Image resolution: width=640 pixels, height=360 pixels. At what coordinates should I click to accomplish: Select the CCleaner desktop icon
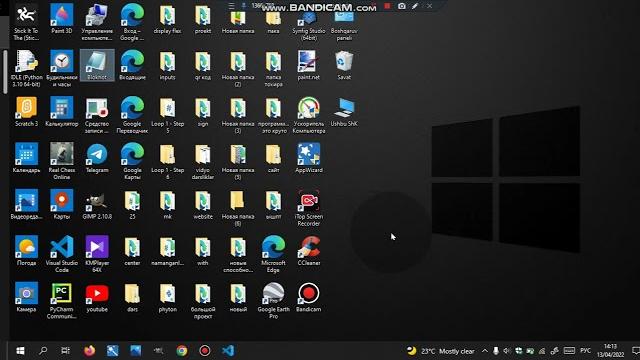(x=309, y=251)
